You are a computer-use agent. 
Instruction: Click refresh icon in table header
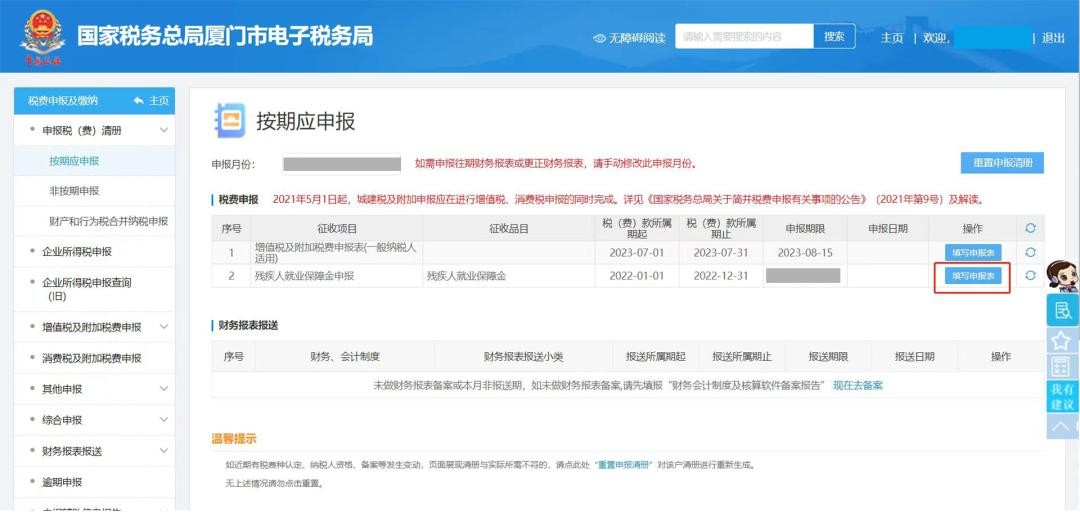[x=1030, y=229]
